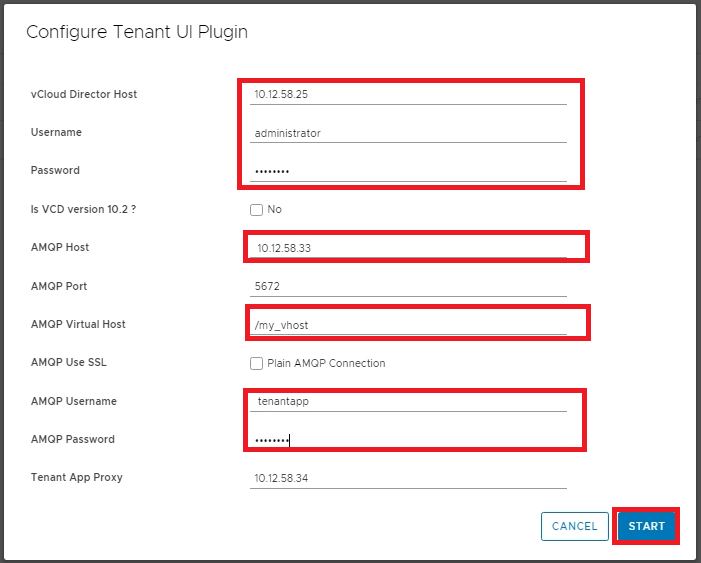Image resolution: width=701 pixels, height=563 pixels.
Task: Click the 'AMQP Username' label
Action: pos(74,401)
